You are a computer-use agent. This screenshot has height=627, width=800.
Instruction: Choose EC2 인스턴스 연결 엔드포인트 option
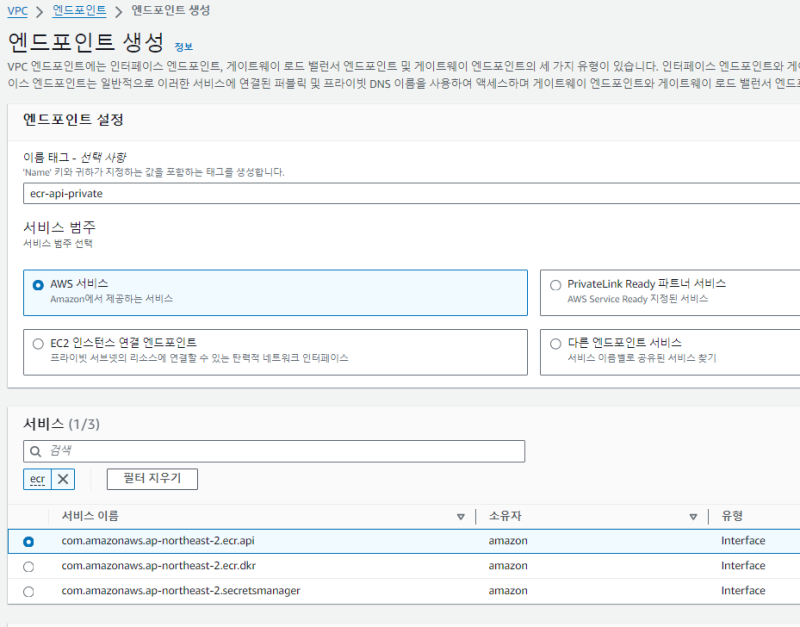pyautogui.click(x=38, y=343)
